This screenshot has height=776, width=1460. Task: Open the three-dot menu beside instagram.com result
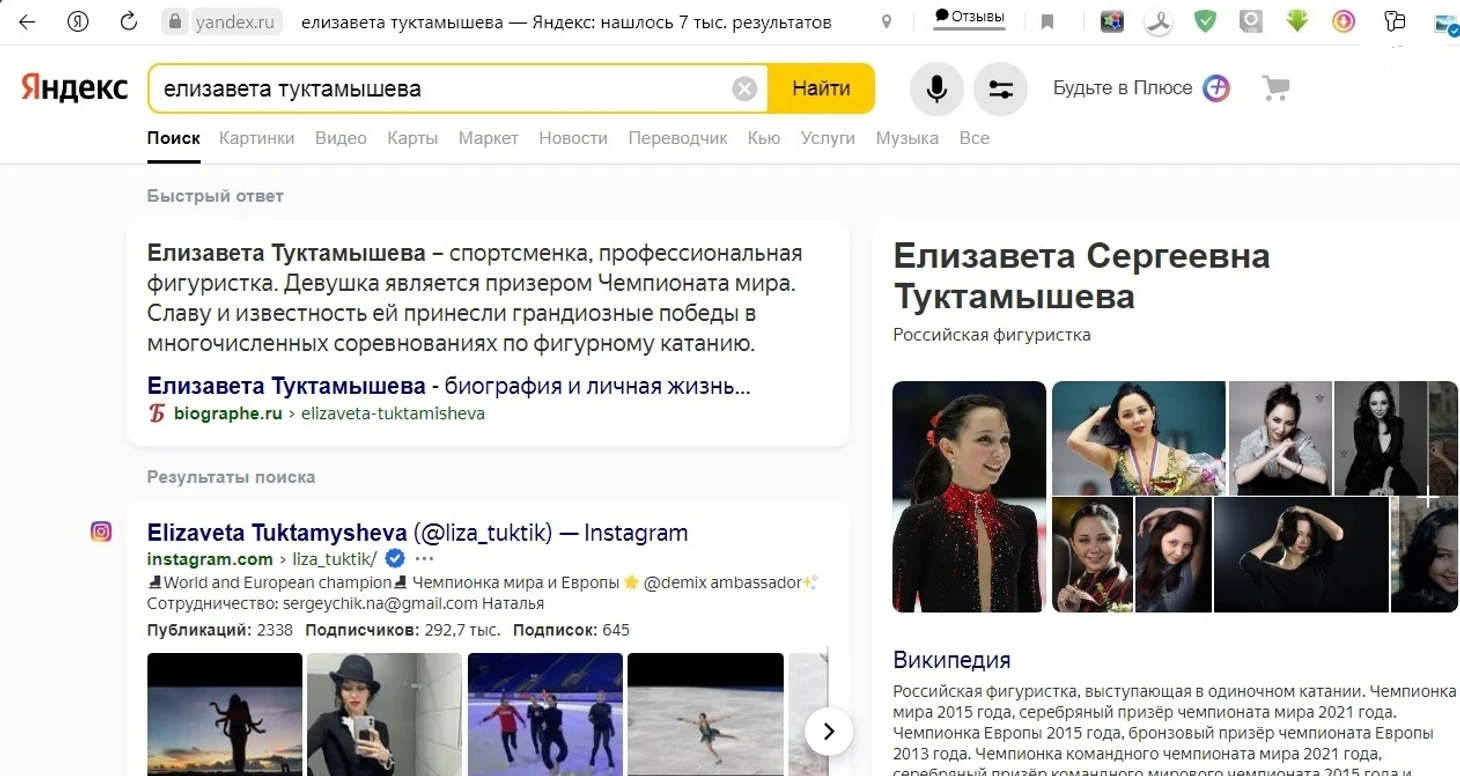[425, 558]
